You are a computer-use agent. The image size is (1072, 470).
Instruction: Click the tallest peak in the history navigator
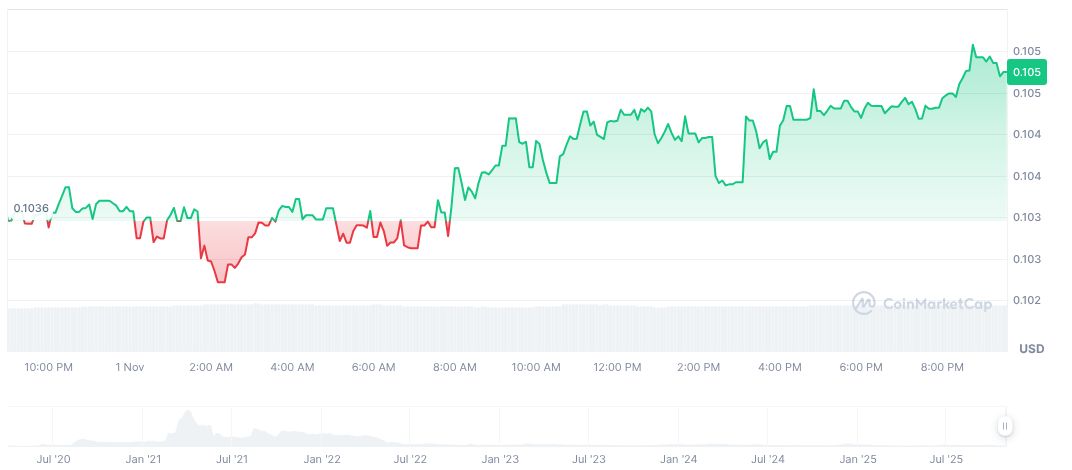click(185, 414)
